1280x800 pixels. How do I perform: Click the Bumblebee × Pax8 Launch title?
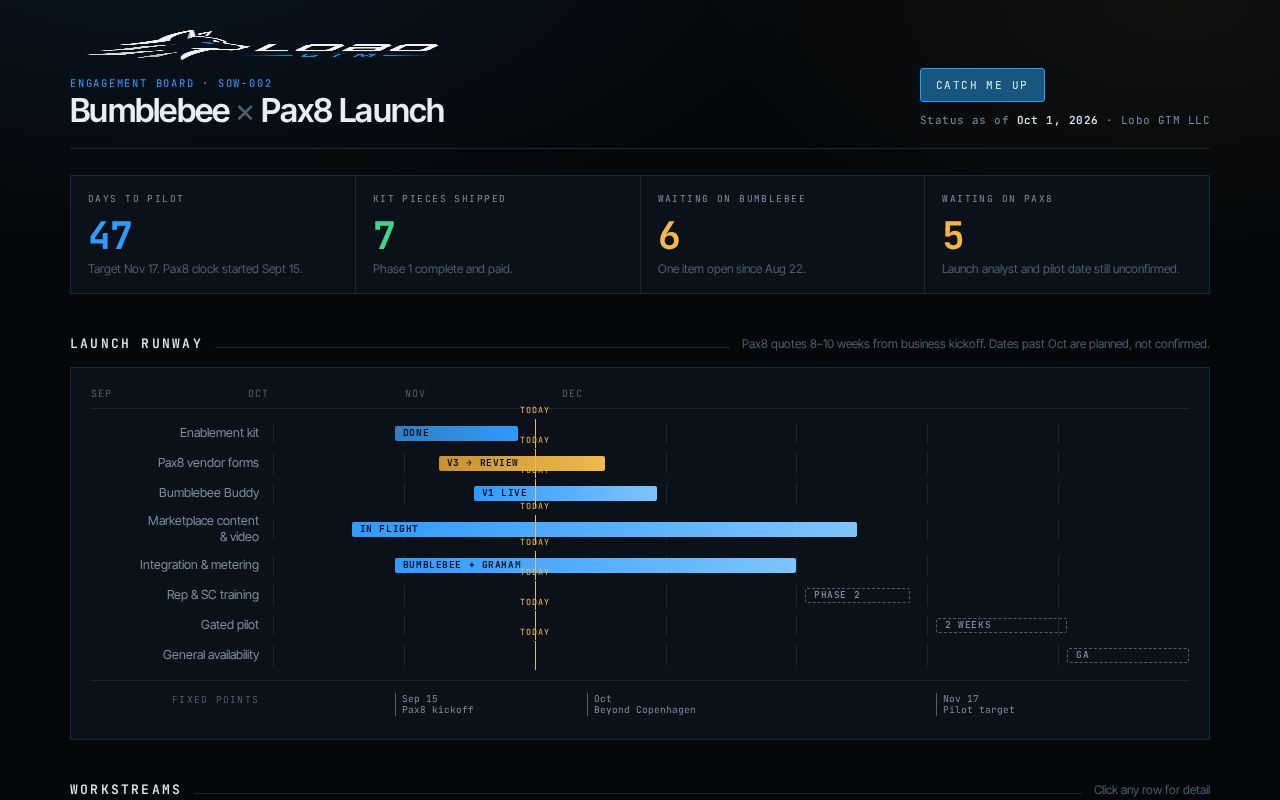(257, 111)
